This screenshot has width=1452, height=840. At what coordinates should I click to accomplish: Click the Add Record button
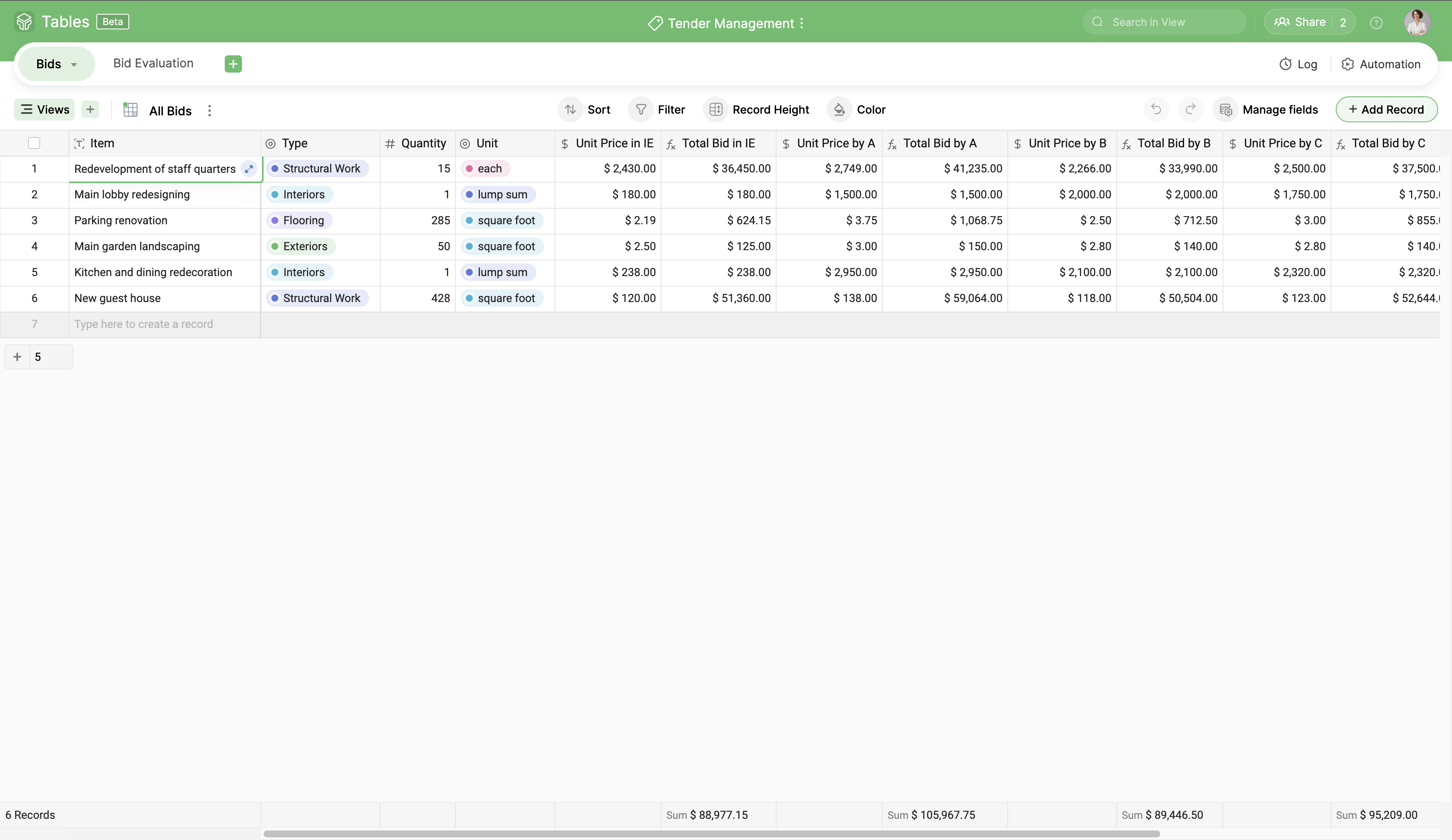[1386, 109]
